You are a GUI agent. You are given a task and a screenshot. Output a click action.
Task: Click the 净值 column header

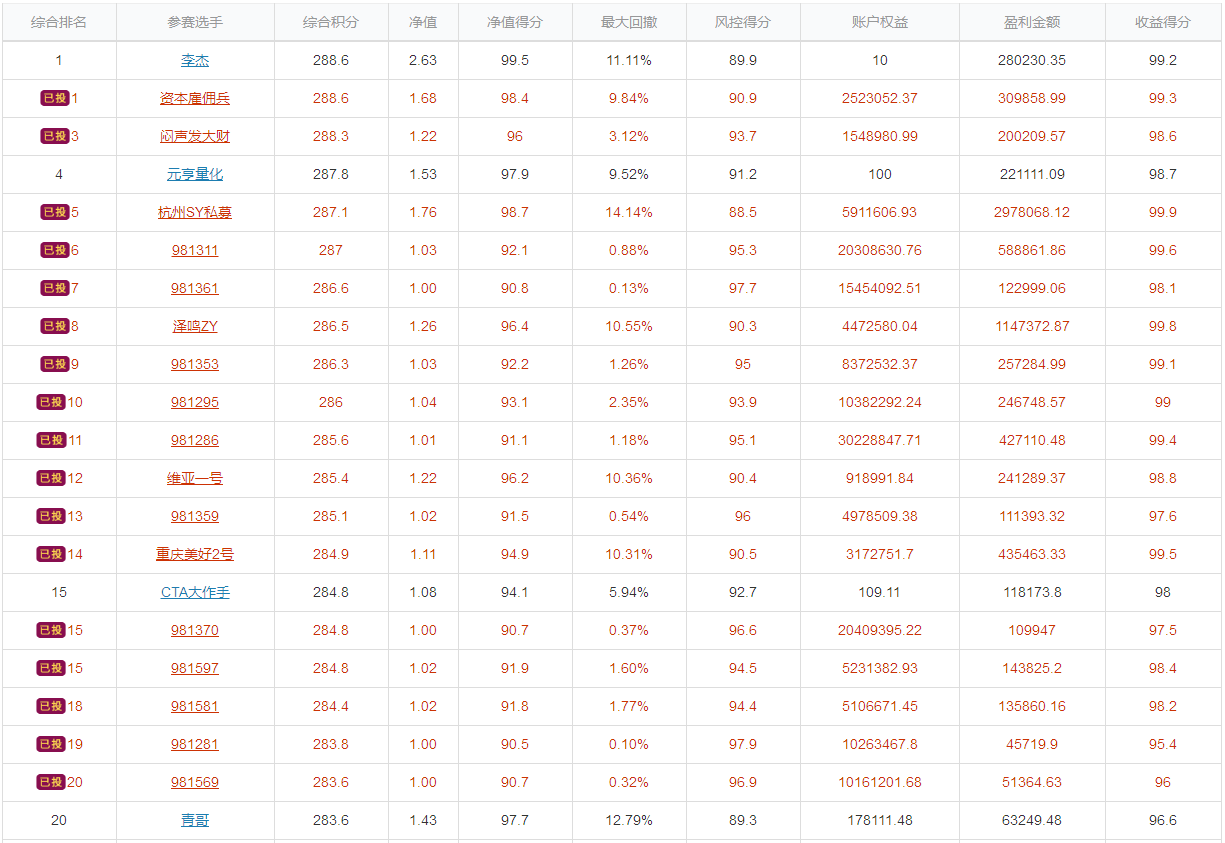tap(423, 22)
